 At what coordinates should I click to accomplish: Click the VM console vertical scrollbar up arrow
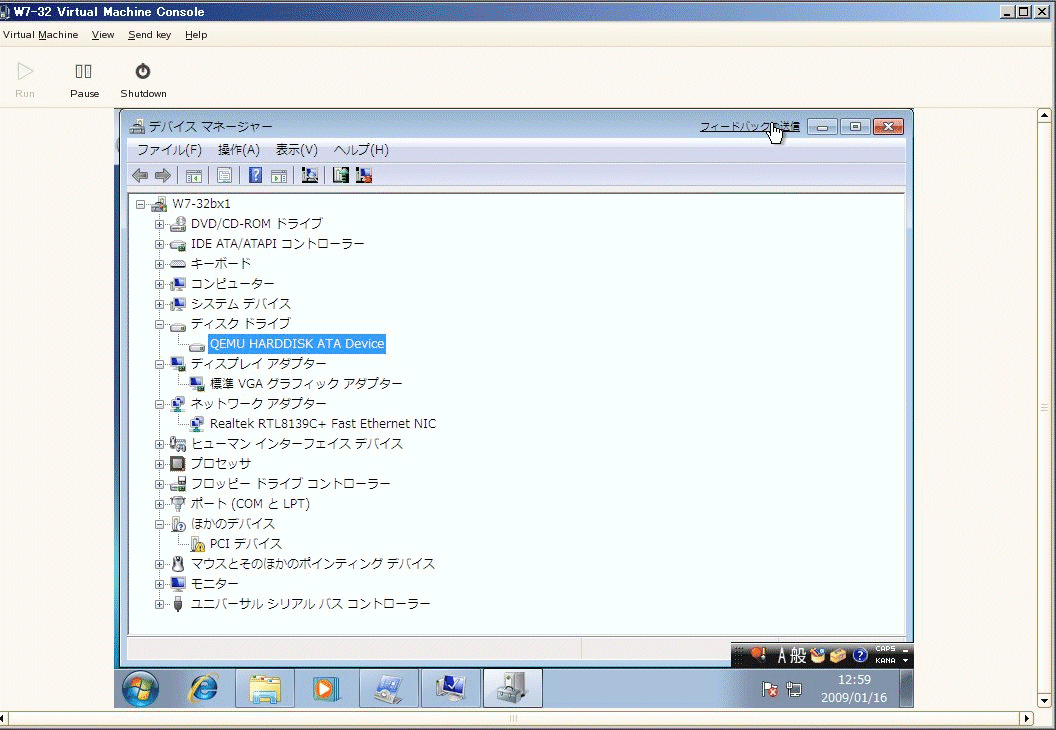tap(1045, 115)
